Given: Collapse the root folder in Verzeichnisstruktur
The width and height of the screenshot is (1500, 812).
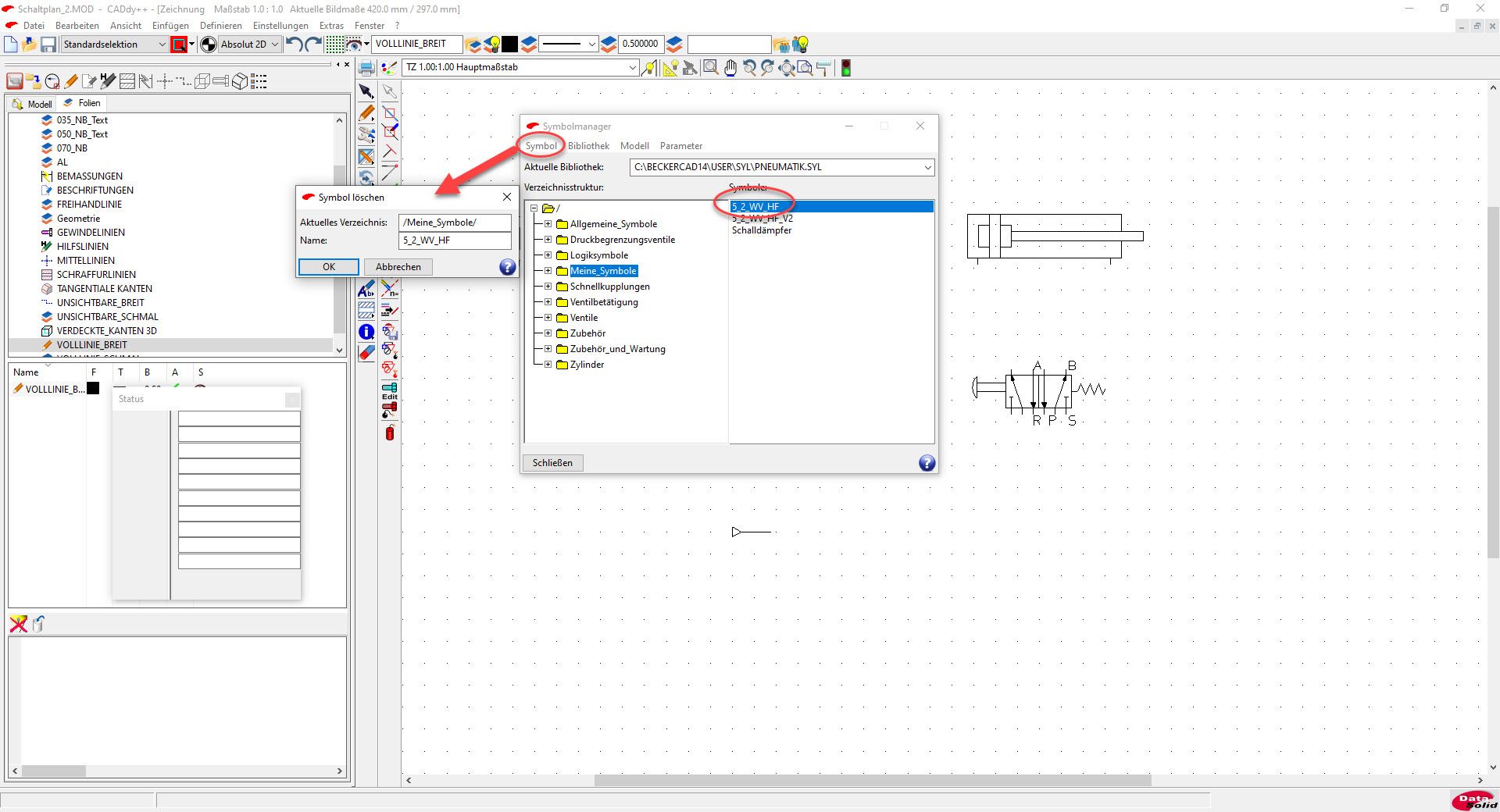Looking at the screenshot, I should pyautogui.click(x=534, y=208).
